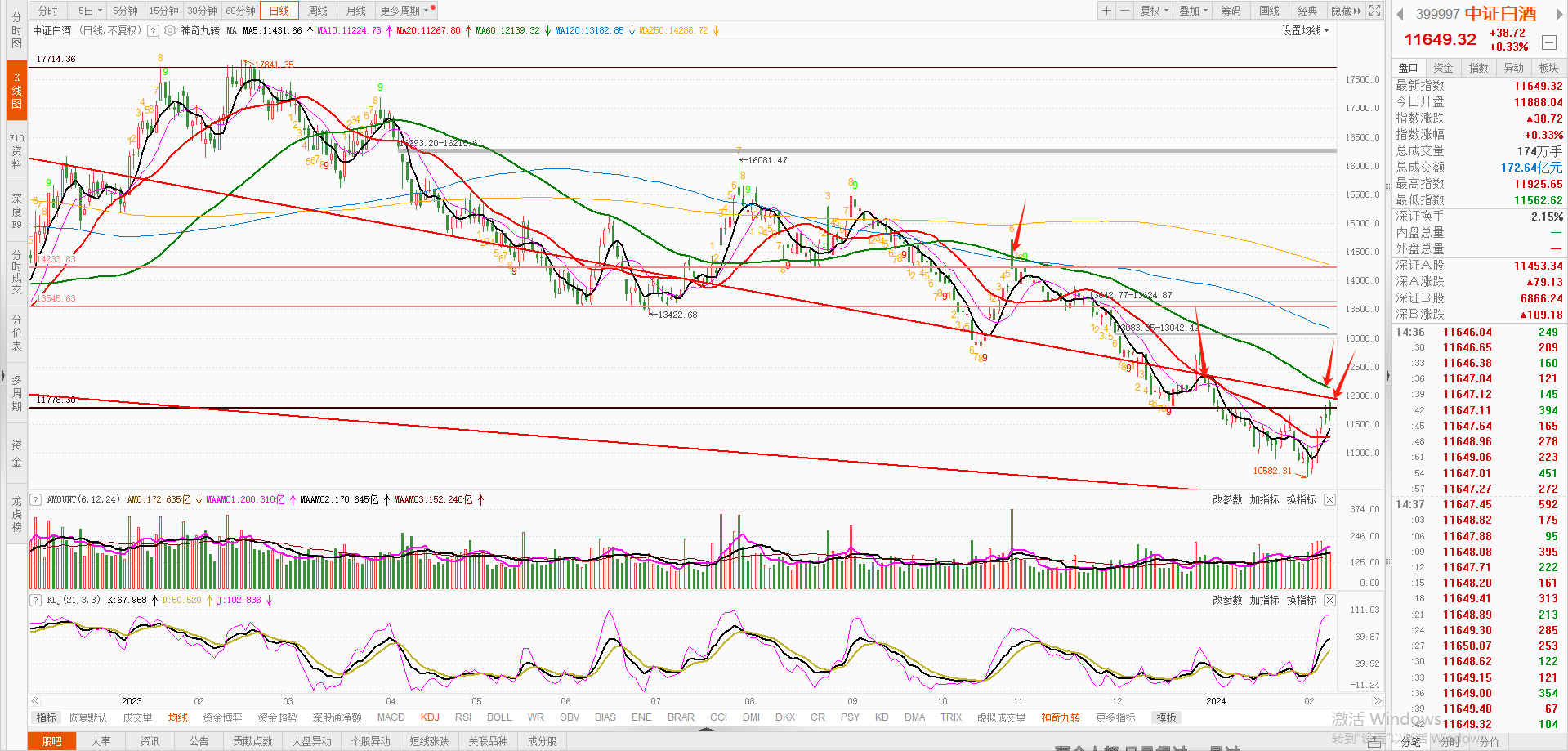Toggle the 均线 indicator in bottom bar
Screen dimensions: 1568x751
[x=178, y=717]
